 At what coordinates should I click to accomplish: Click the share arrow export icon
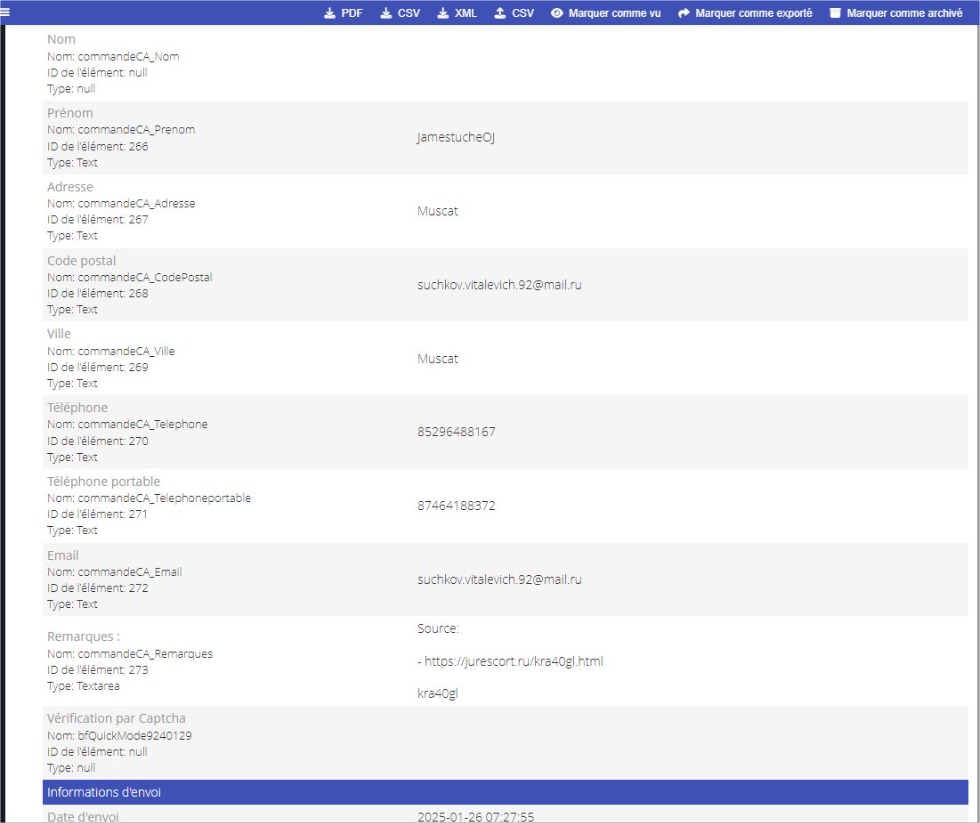684,13
